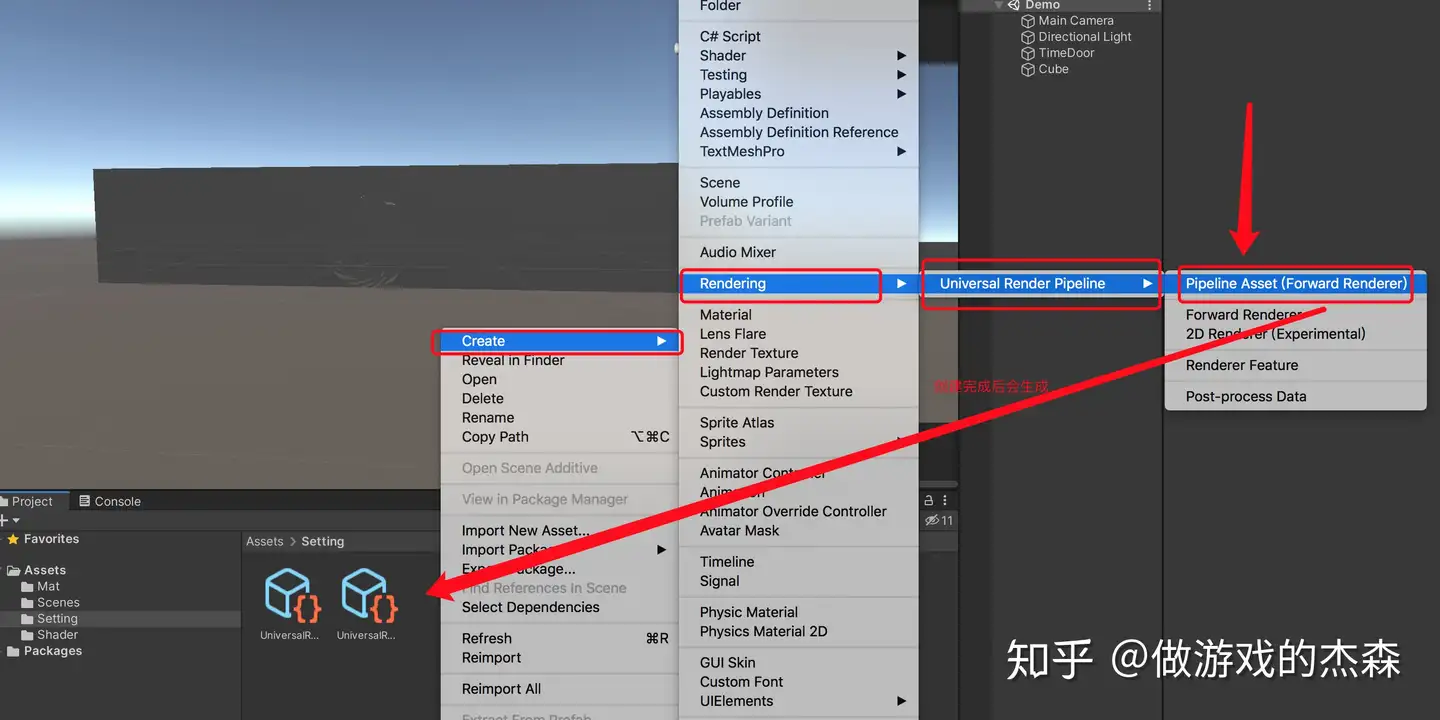Choose Assembly Definition Reference entry
1440x720 pixels.
click(798, 132)
